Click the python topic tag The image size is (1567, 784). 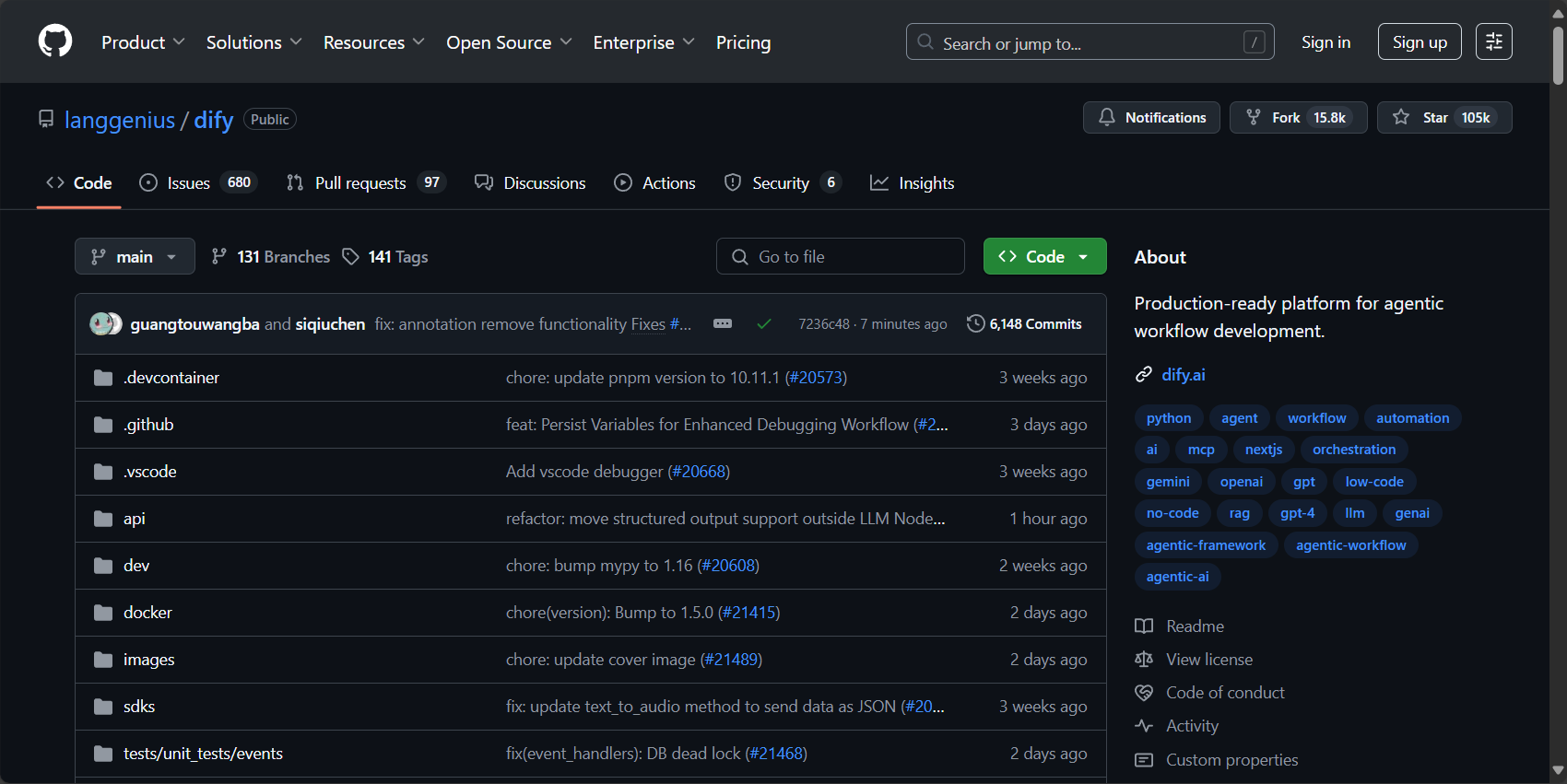tap(1169, 417)
